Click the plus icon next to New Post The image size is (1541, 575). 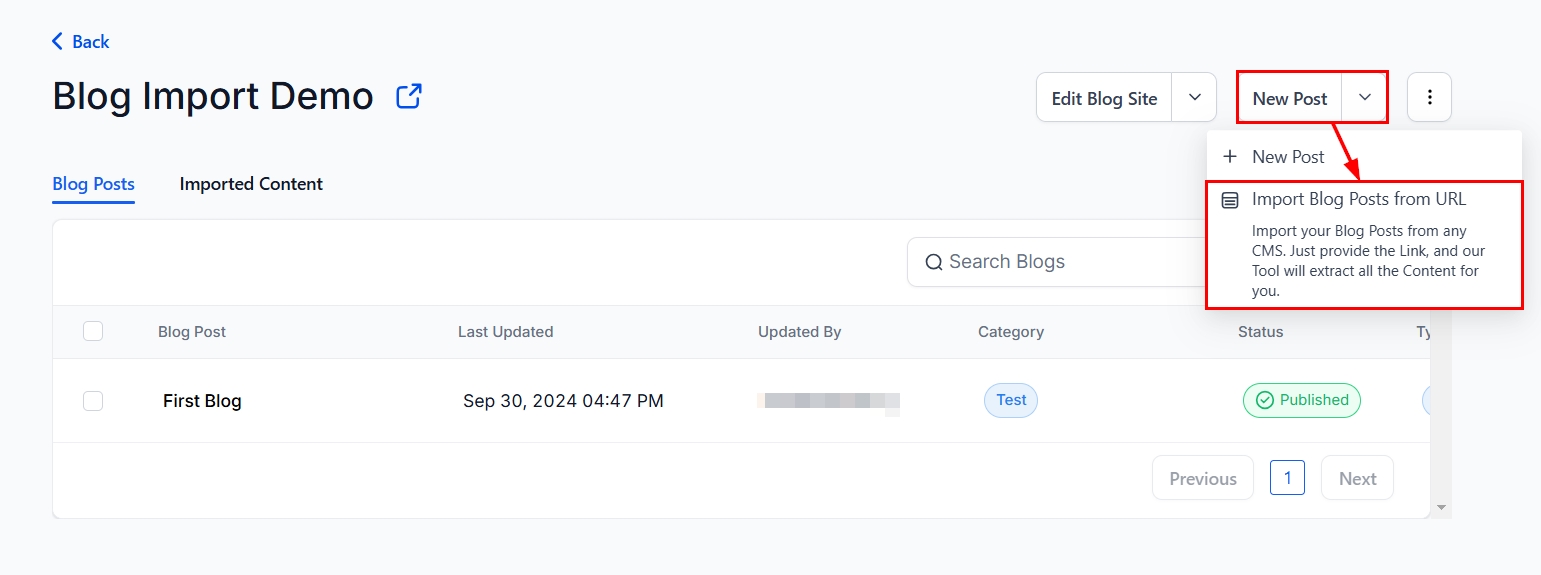(1230, 156)
